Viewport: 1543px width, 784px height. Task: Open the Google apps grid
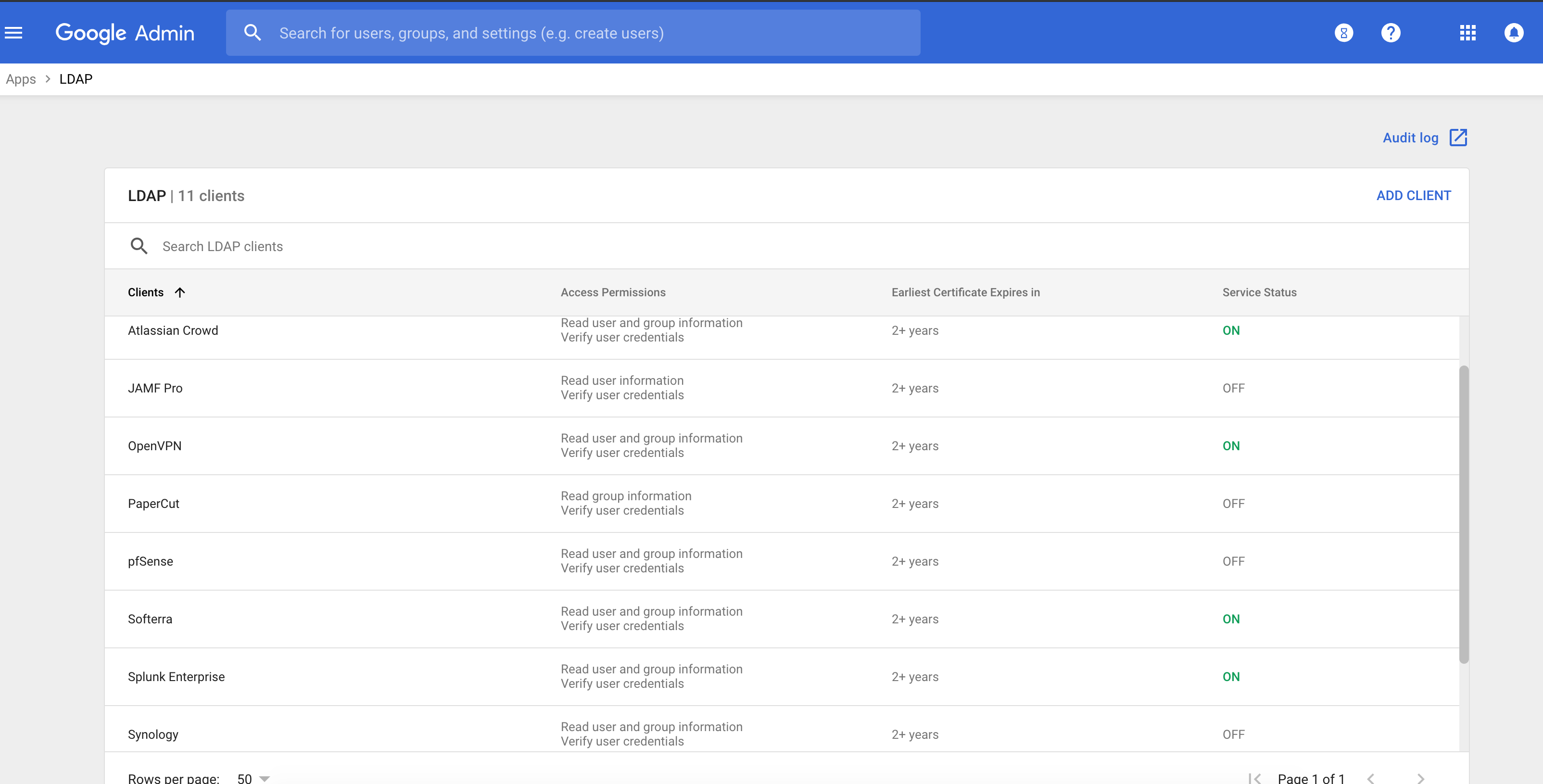pyautogui.click(x=1467, y=33)
